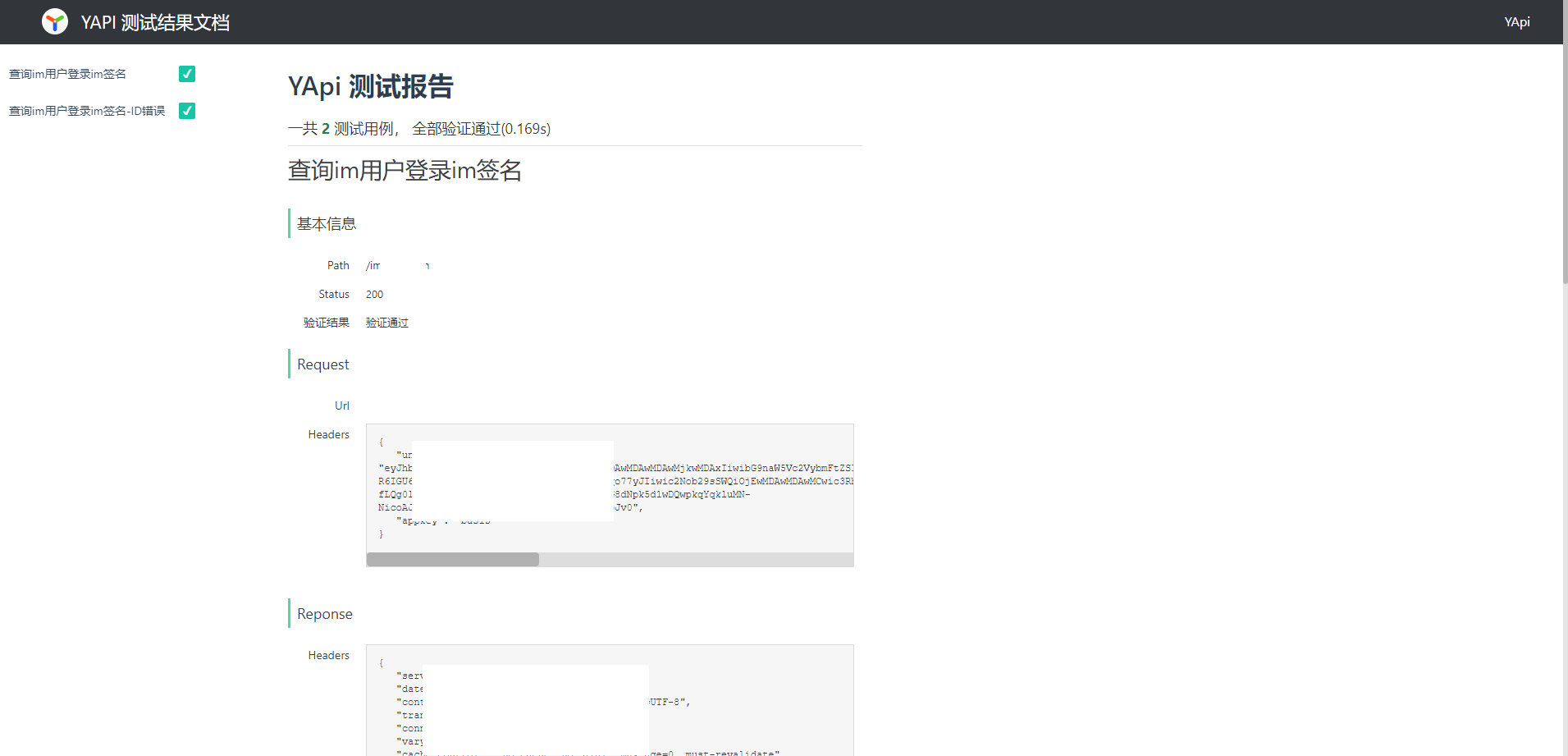Click the YAPI logo icon in header
Screen dimensions: 1568x756
[55, 22]
